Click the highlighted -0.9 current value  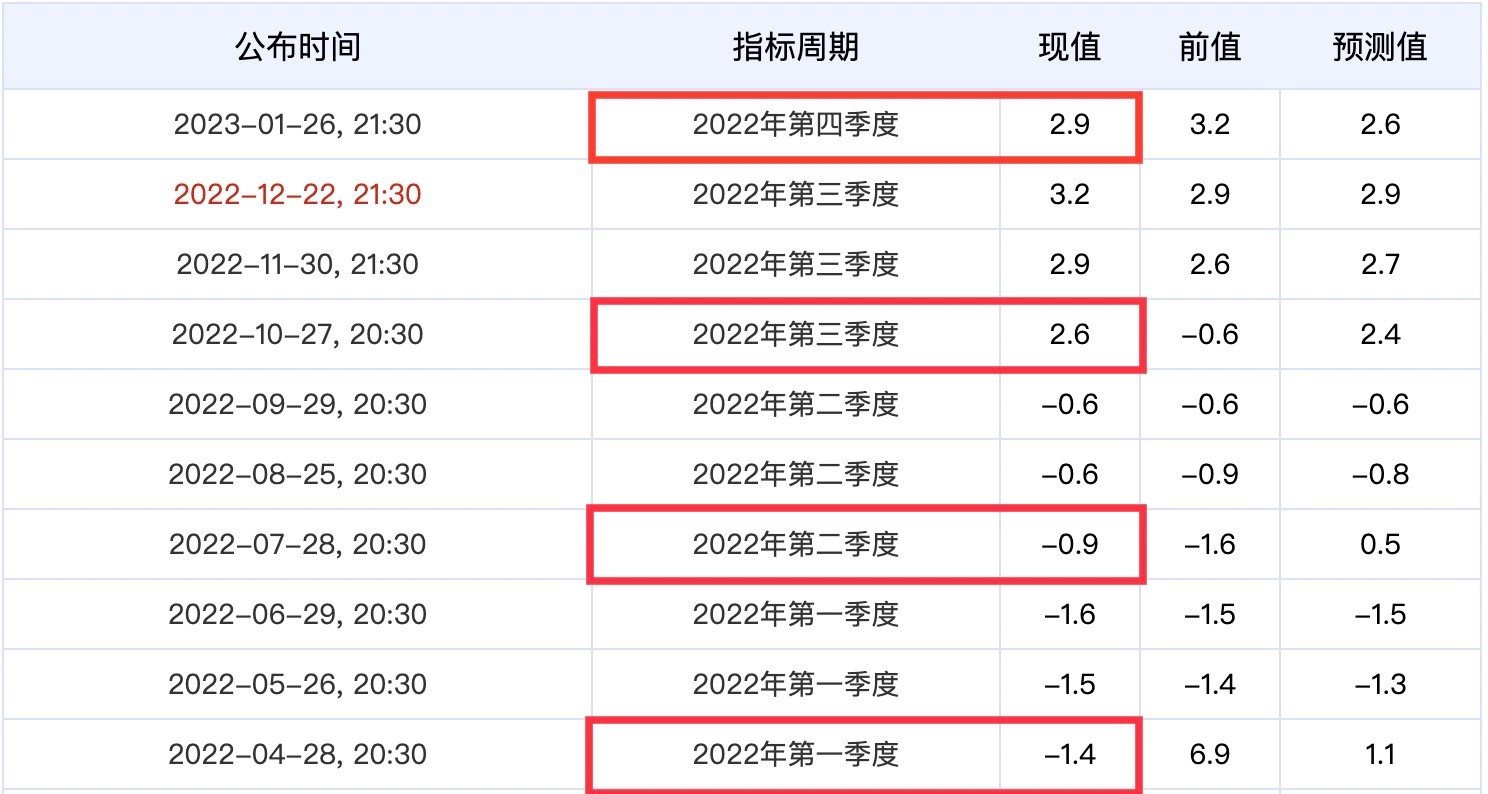click(1069, 544)
